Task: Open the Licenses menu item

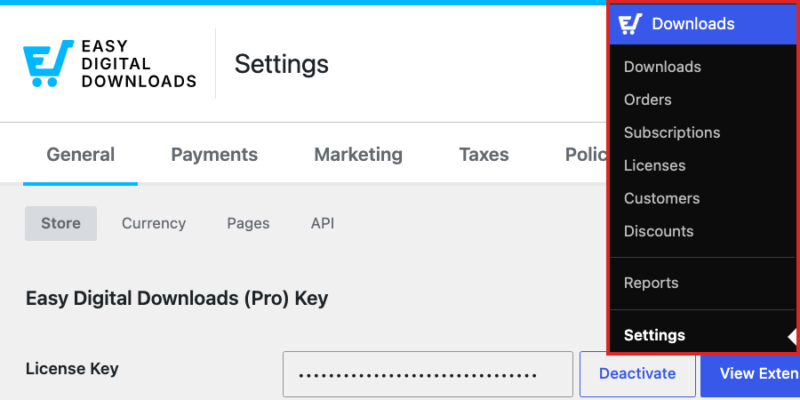Action: (655, 165)
